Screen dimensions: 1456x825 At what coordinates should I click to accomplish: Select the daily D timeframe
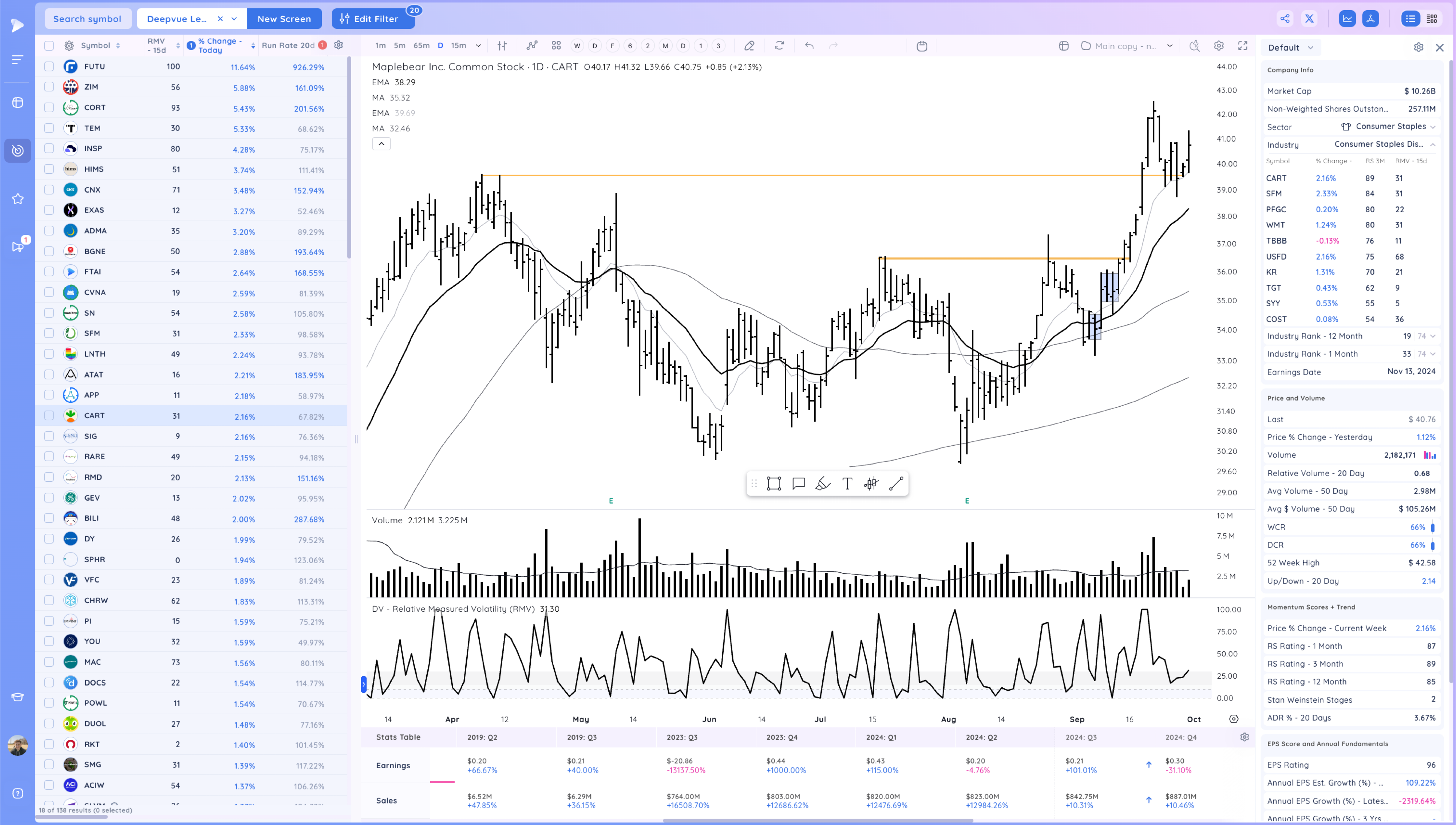(x=440, y=46)
